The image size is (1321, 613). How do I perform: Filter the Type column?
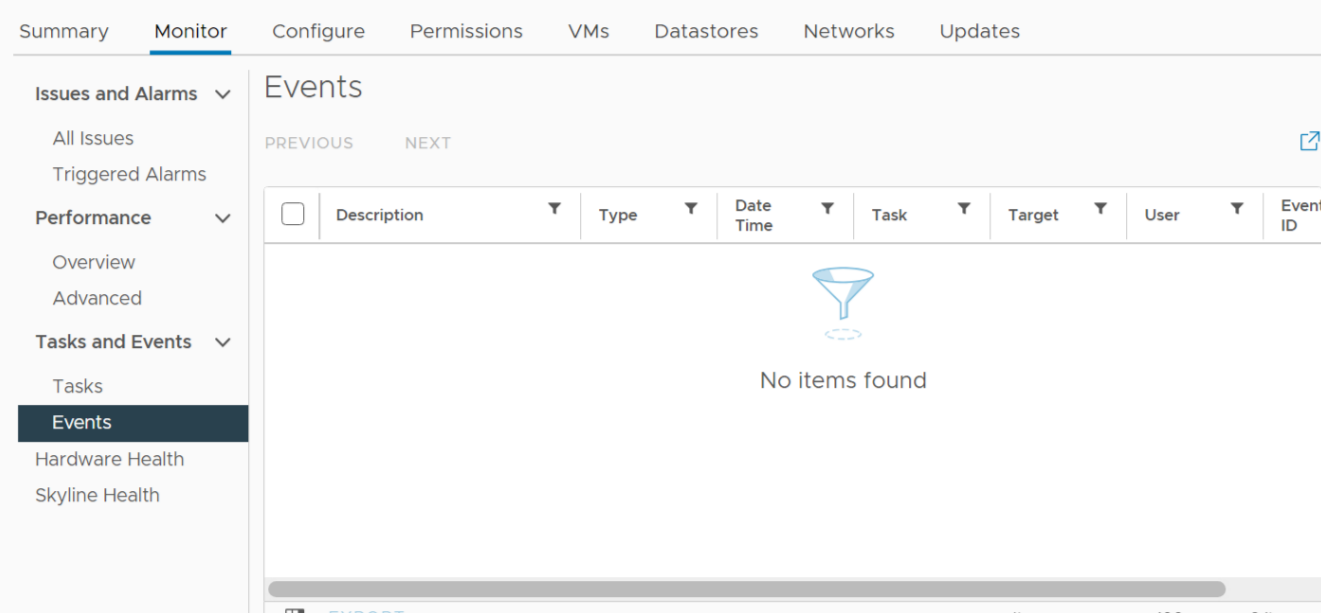click(691, 208)
